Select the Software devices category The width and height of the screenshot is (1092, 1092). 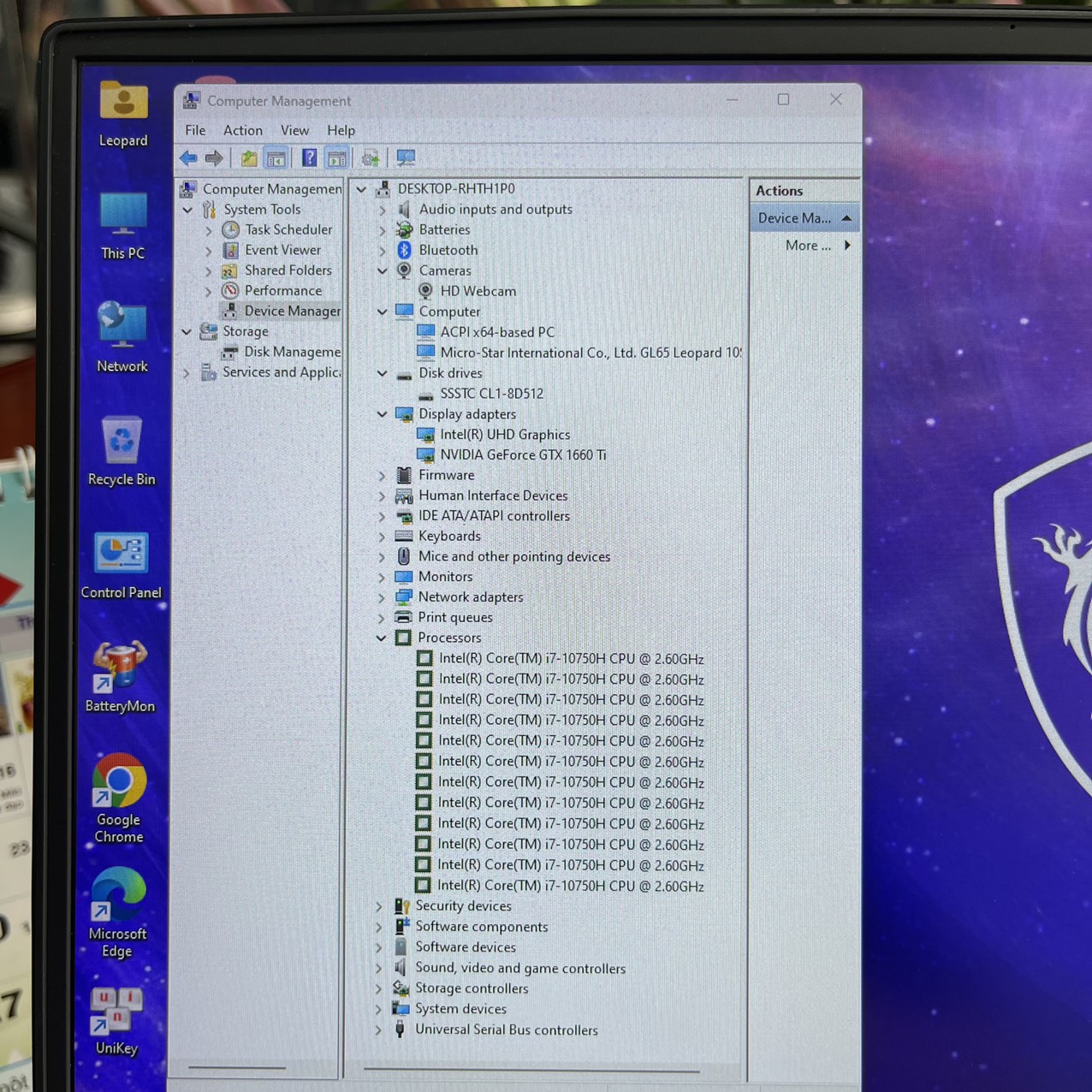(466, 947)
